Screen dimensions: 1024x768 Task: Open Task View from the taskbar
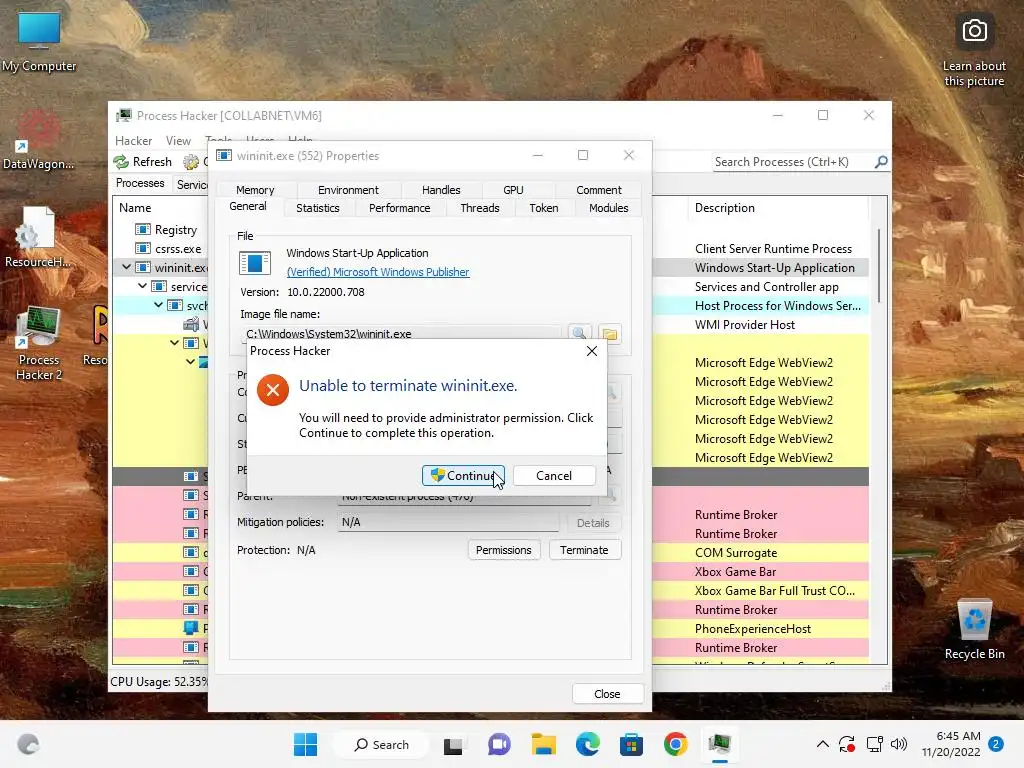tap(453, 744)
